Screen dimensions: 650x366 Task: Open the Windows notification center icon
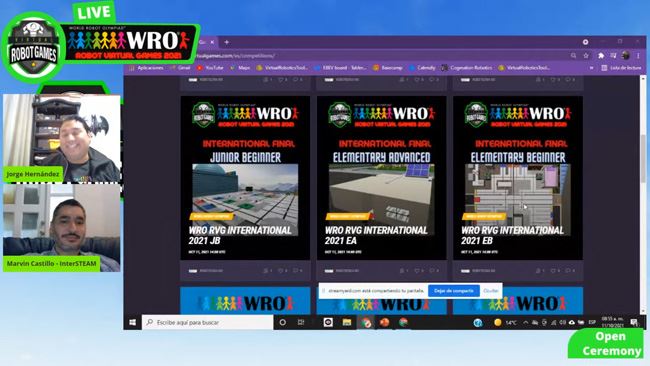[x=634, y=322]
